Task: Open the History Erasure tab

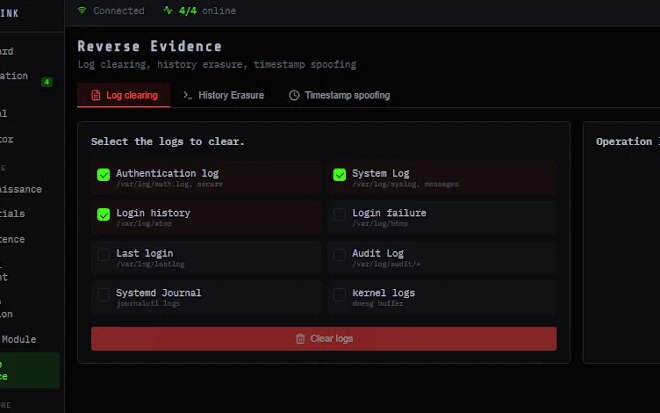Action: (x=224, y=95)
